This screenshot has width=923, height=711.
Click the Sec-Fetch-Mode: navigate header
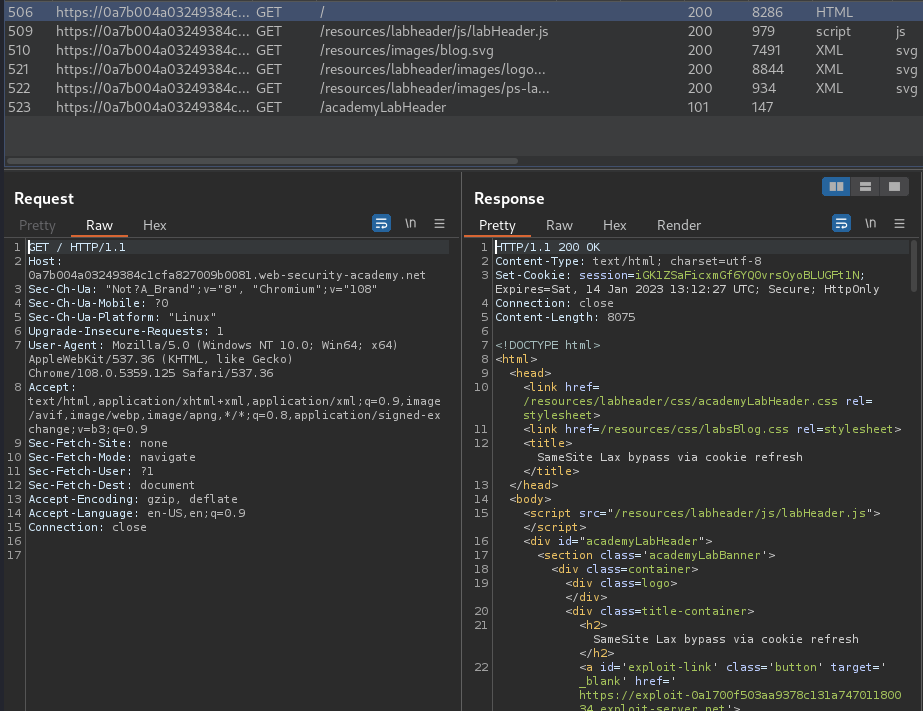tap(112, 457)
